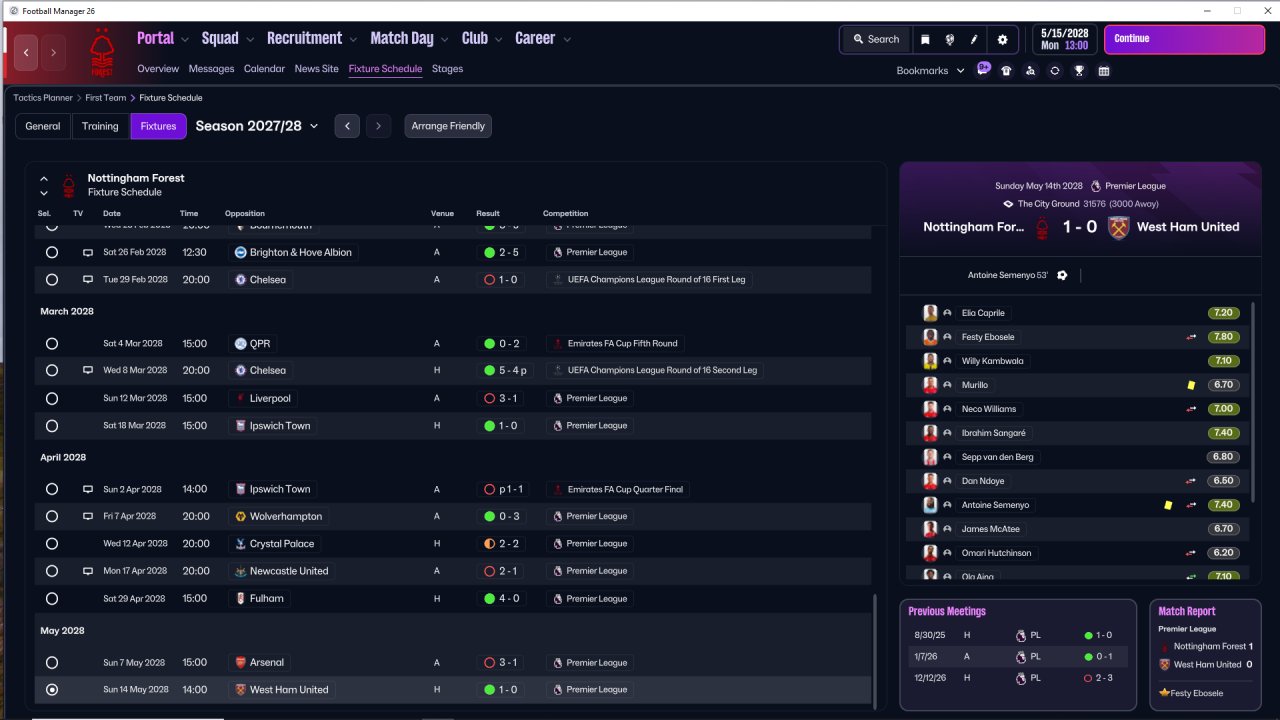Viewport: 1280px width, 720px height.
Task: Click the QPR club badge icon
Action: 240,343
